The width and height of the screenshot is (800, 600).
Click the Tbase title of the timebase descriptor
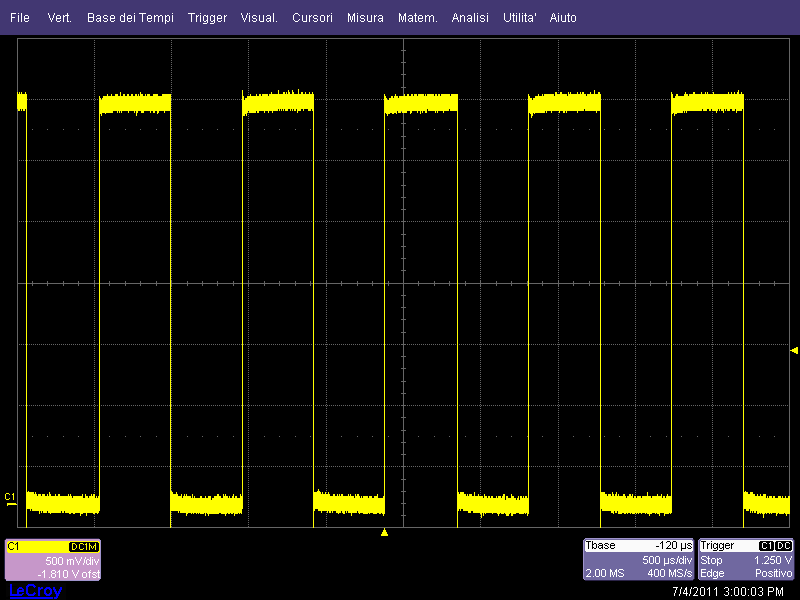coord(601,545)
